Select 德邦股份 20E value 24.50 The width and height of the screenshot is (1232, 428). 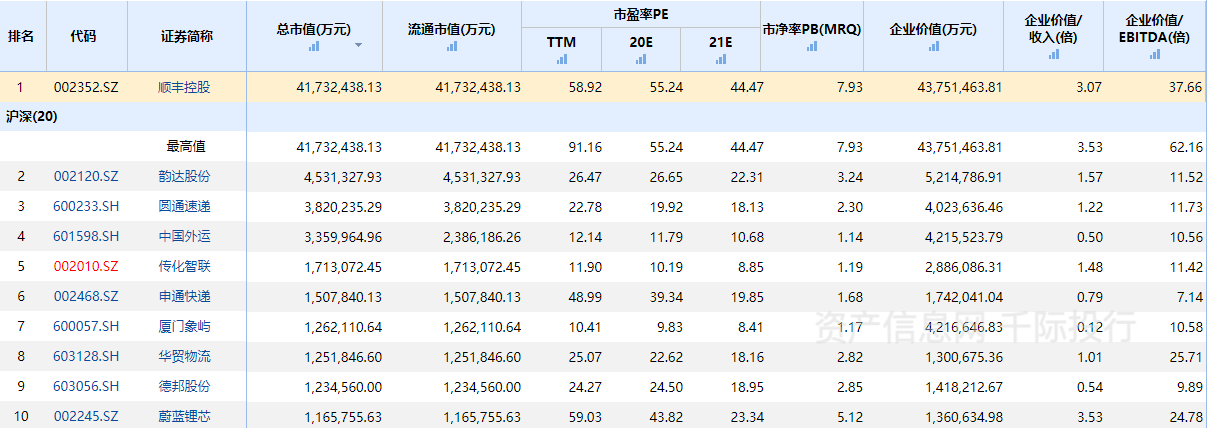pyautogui.click(x=666, y=387)
